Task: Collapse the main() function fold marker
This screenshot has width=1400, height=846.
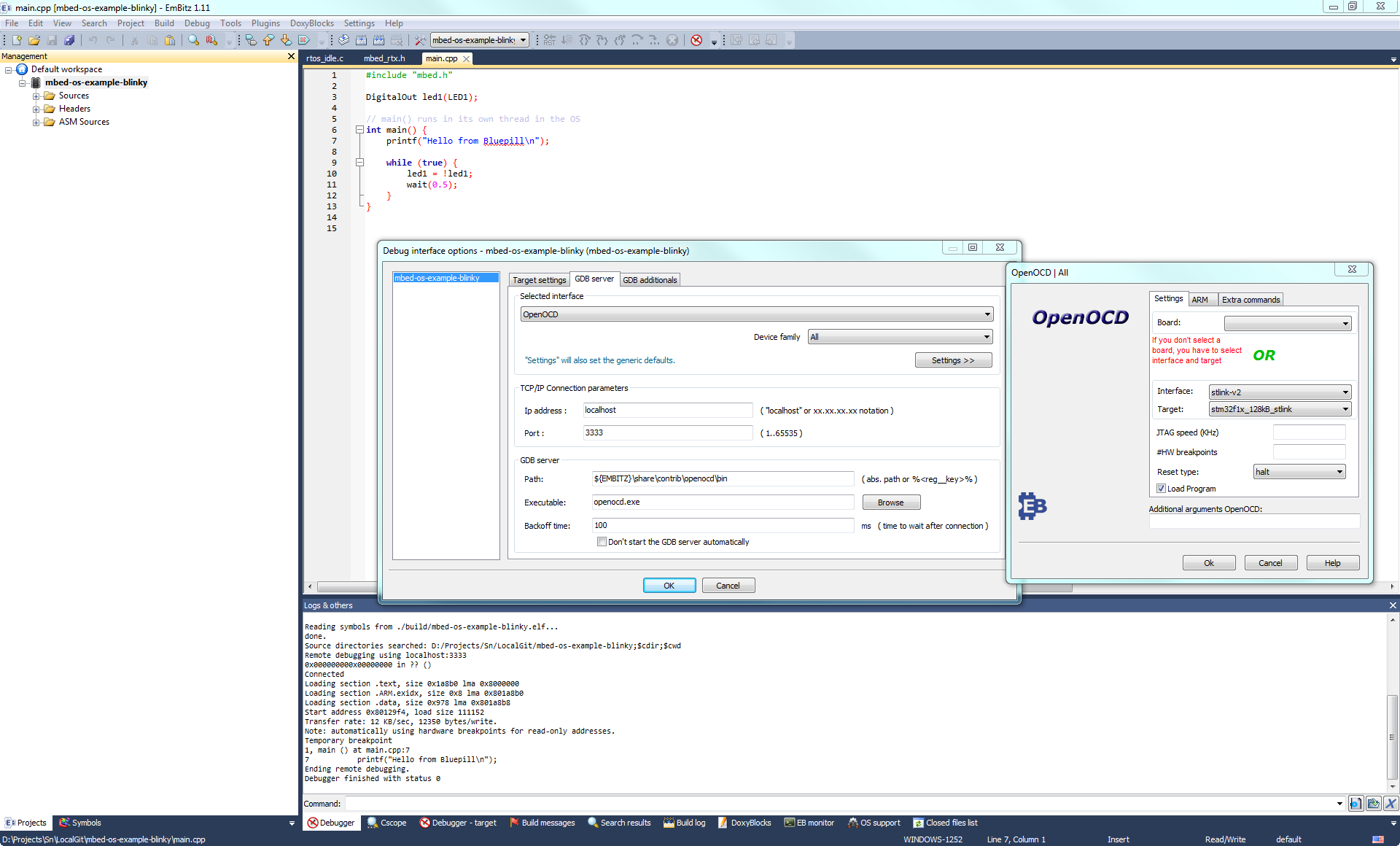Action: (x=359, y=130)
